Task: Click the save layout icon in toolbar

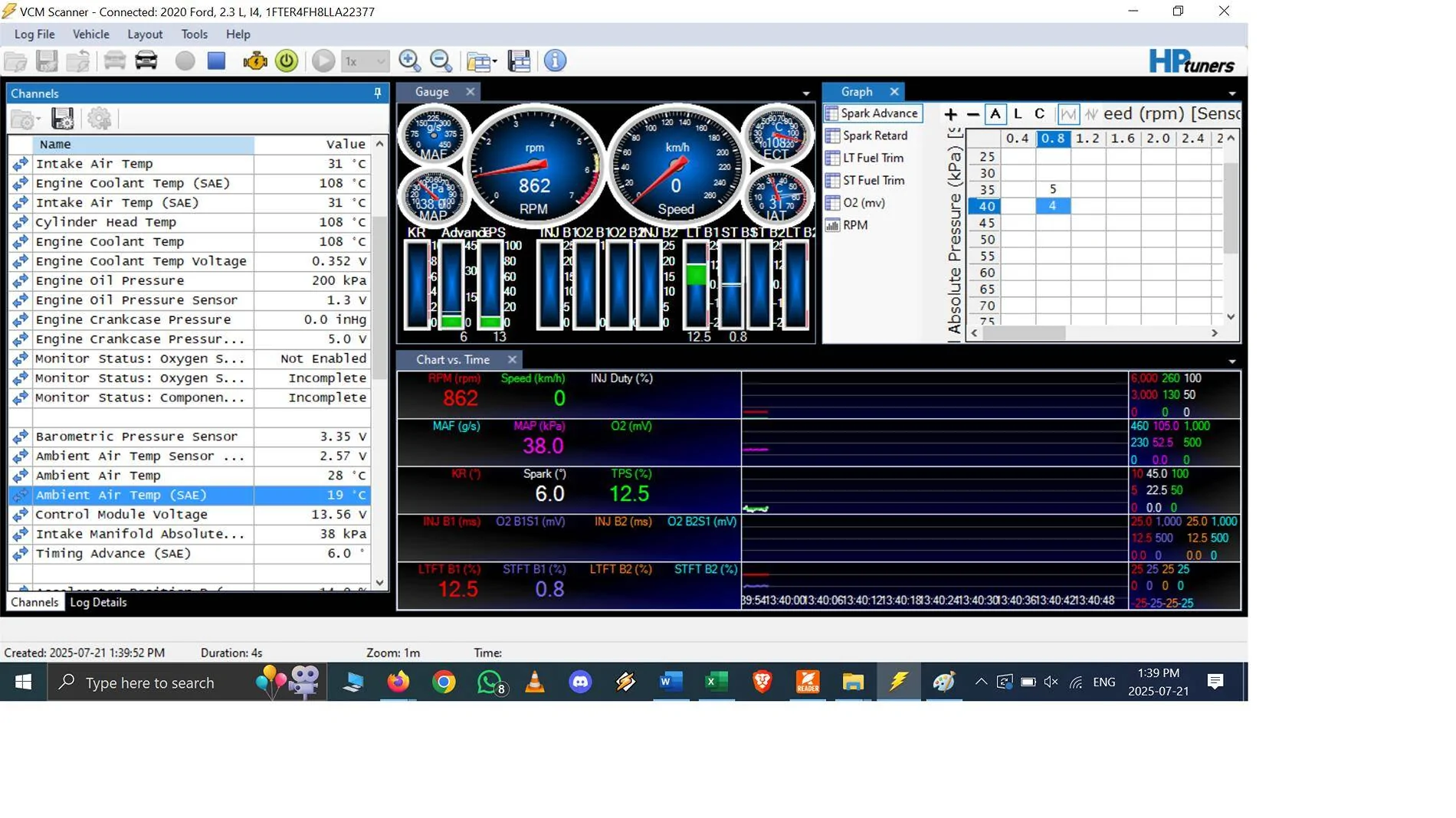Action: click(519, 61)
